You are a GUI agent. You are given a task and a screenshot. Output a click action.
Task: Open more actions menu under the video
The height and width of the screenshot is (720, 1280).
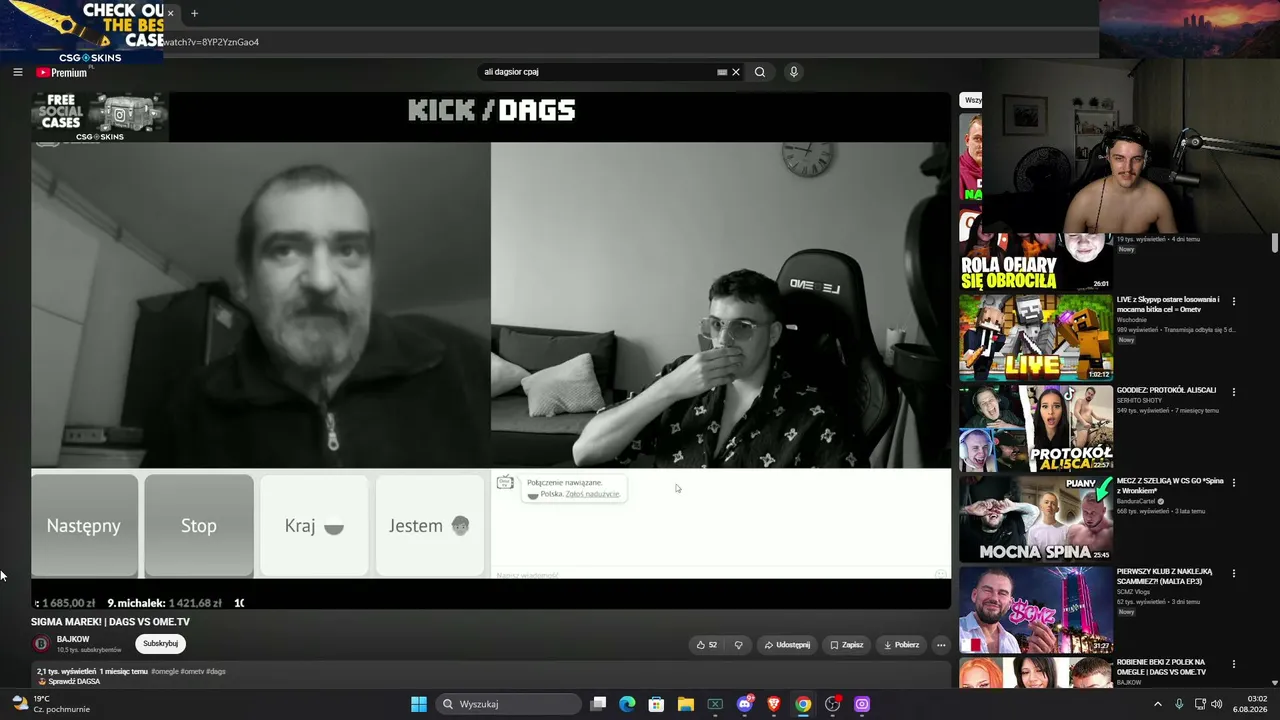[941, 645]
